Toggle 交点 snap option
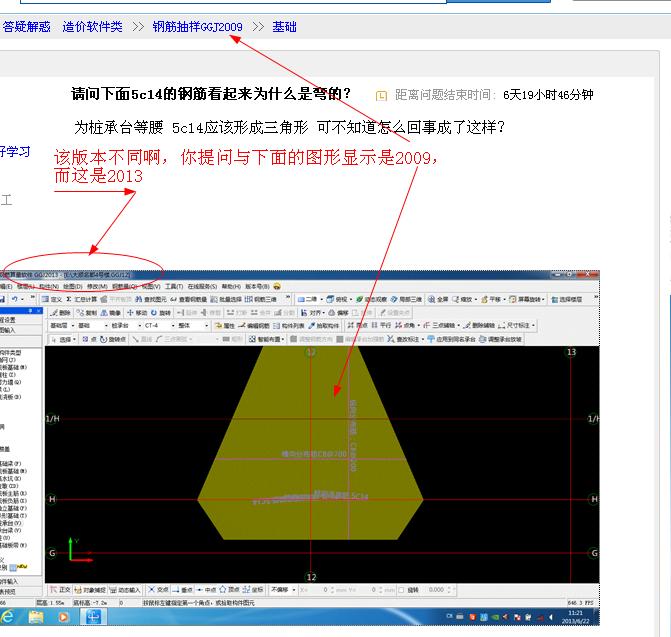Viewport: 671px width, 637px height. point(158,590)
